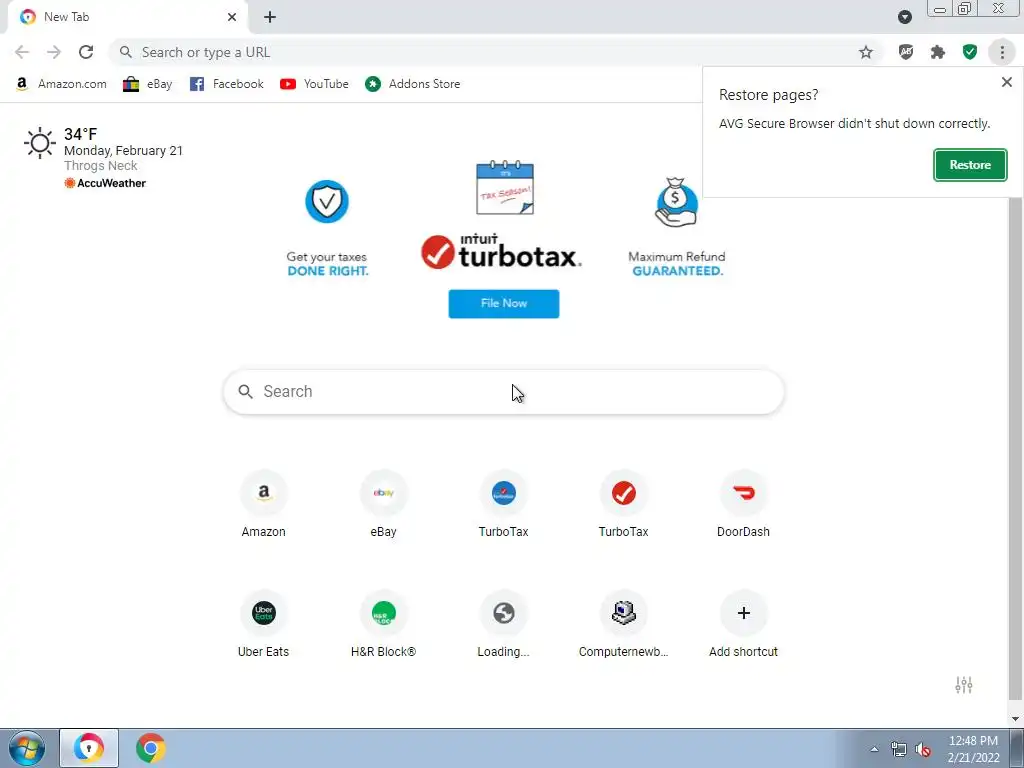Click the blue shield checkmark icon

point(327,201)
